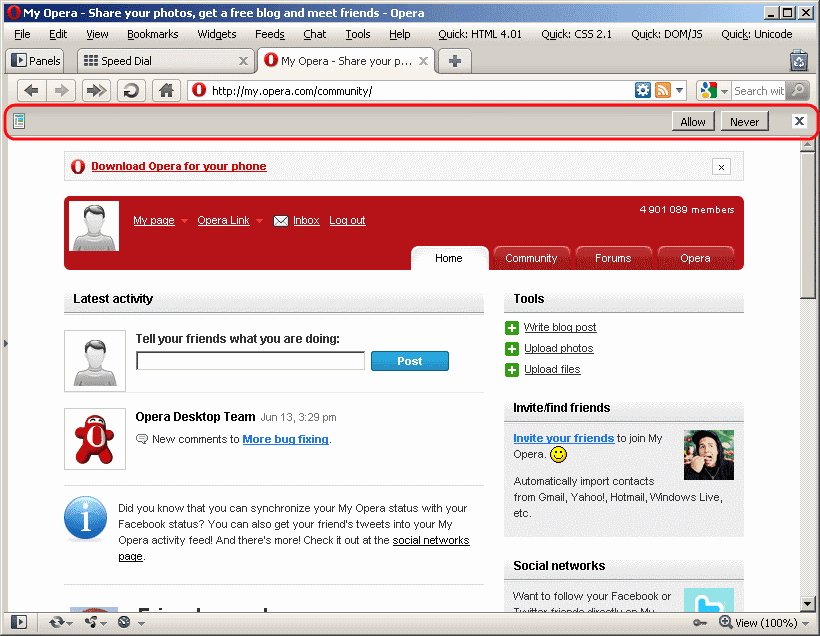Switch to the Forums tab
820x636 pixels.
click(613, 258)
